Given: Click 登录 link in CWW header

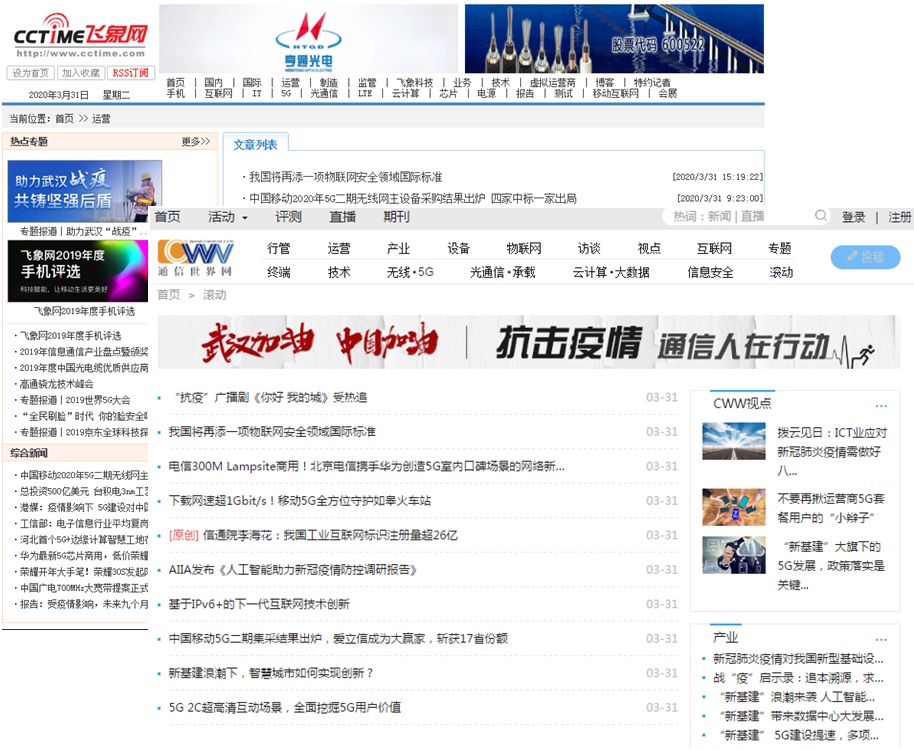Looking at the screenshot, I should click(853, 217).
